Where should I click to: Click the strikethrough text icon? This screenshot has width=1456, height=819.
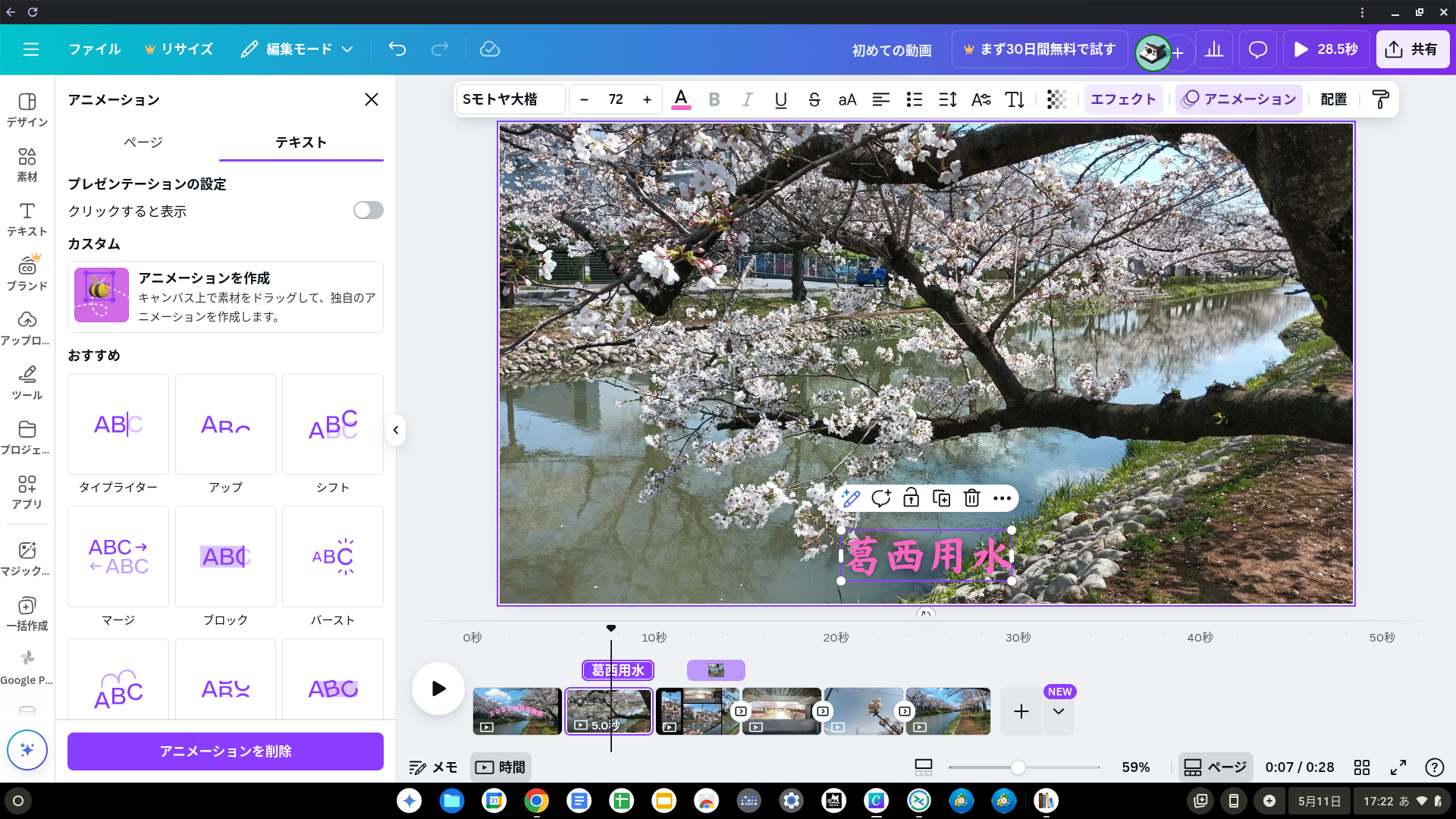(x=814, y=99)
